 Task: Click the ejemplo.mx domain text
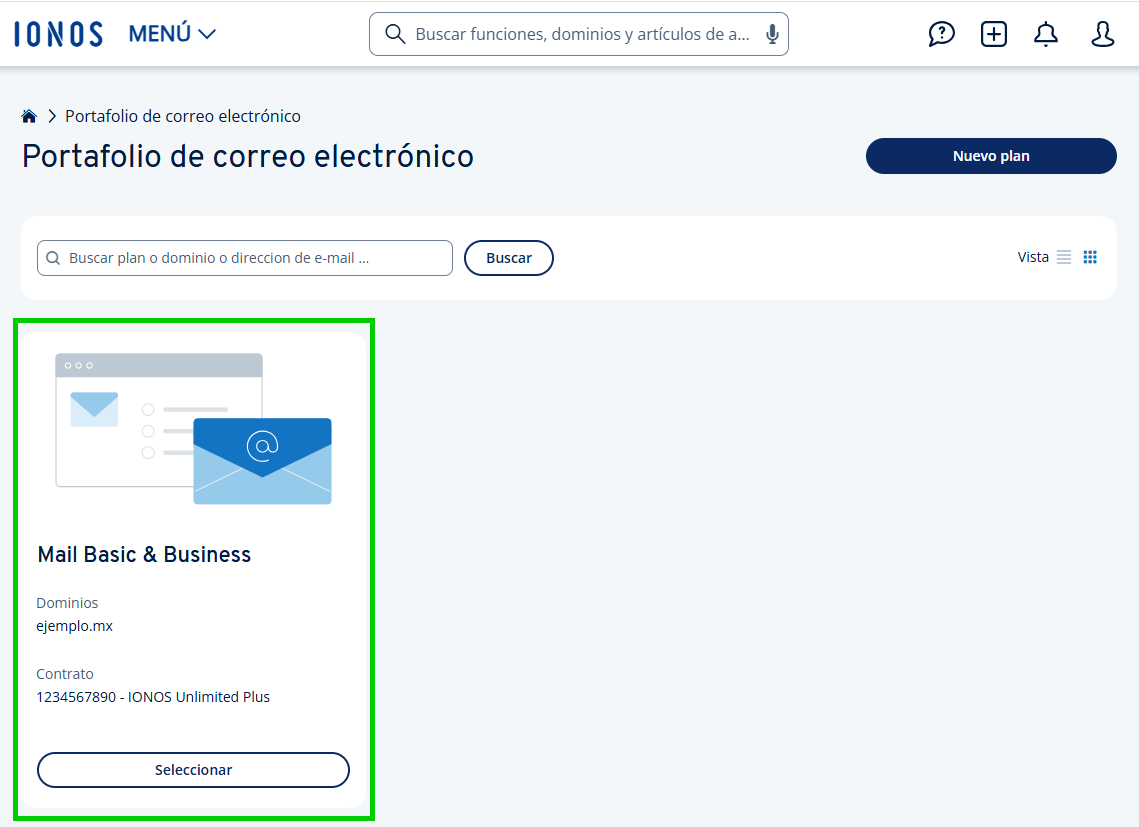coord(75,626)
